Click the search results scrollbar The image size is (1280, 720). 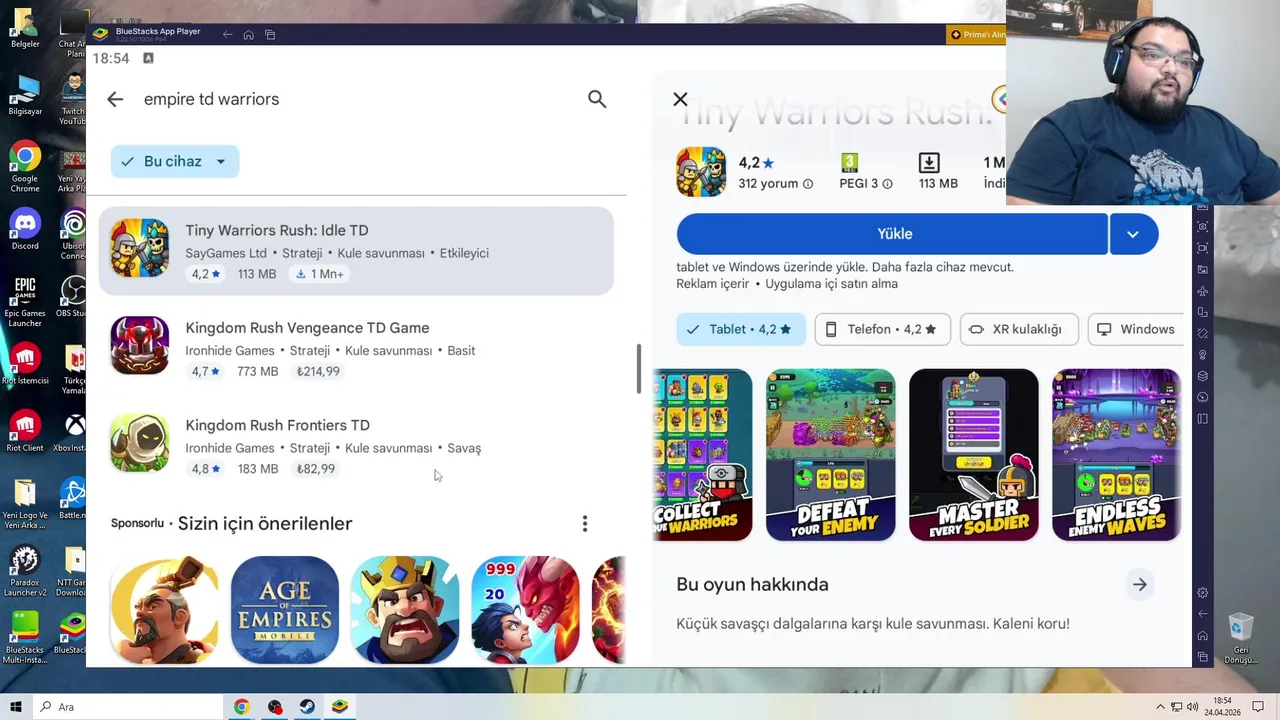pyautogui.click(x=638, y=369)
